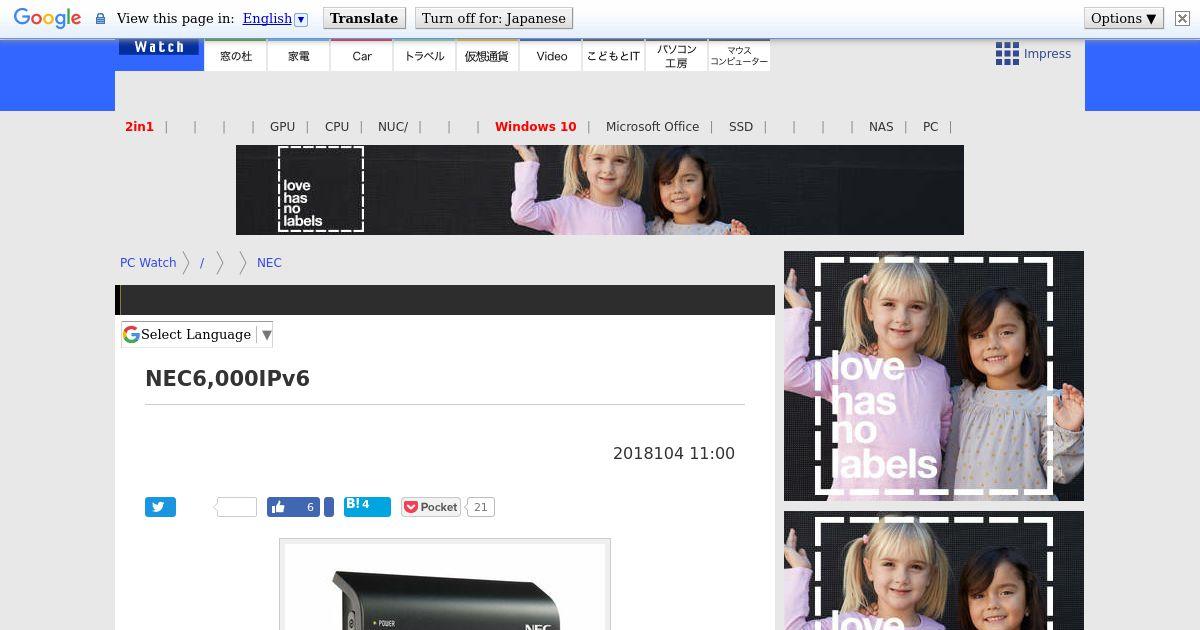Go to PC topic link
Image resolution: width=1200 pixels, height=630 pixels.
tap(931, 127)
